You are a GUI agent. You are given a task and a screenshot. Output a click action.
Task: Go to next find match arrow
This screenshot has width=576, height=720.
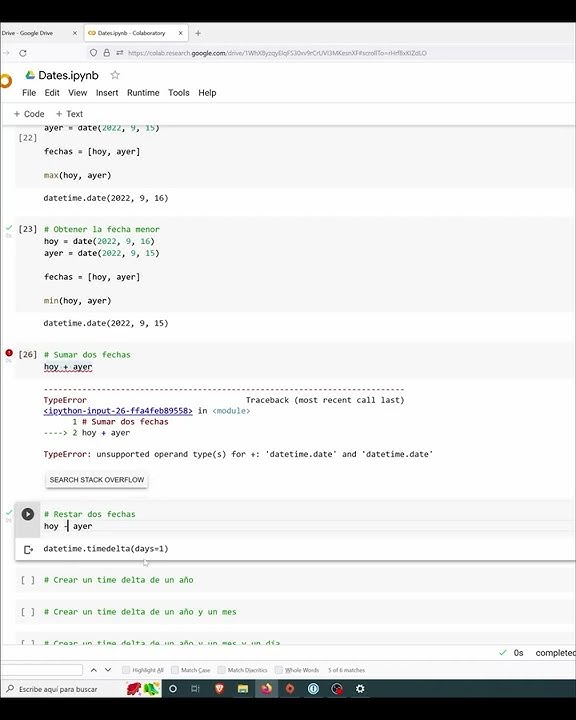pos(108,670)
